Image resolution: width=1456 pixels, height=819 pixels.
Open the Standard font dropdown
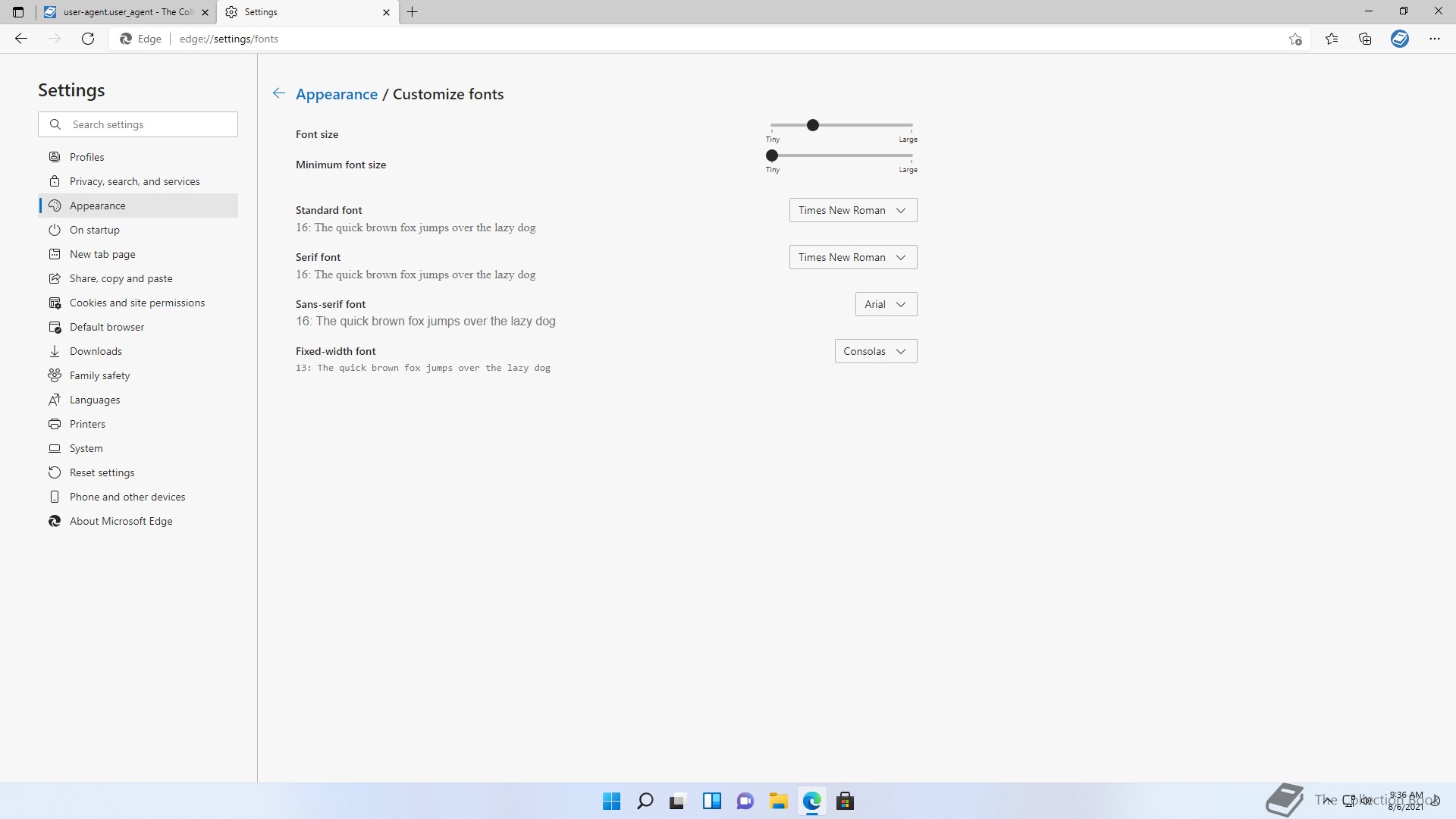point(852,210)
